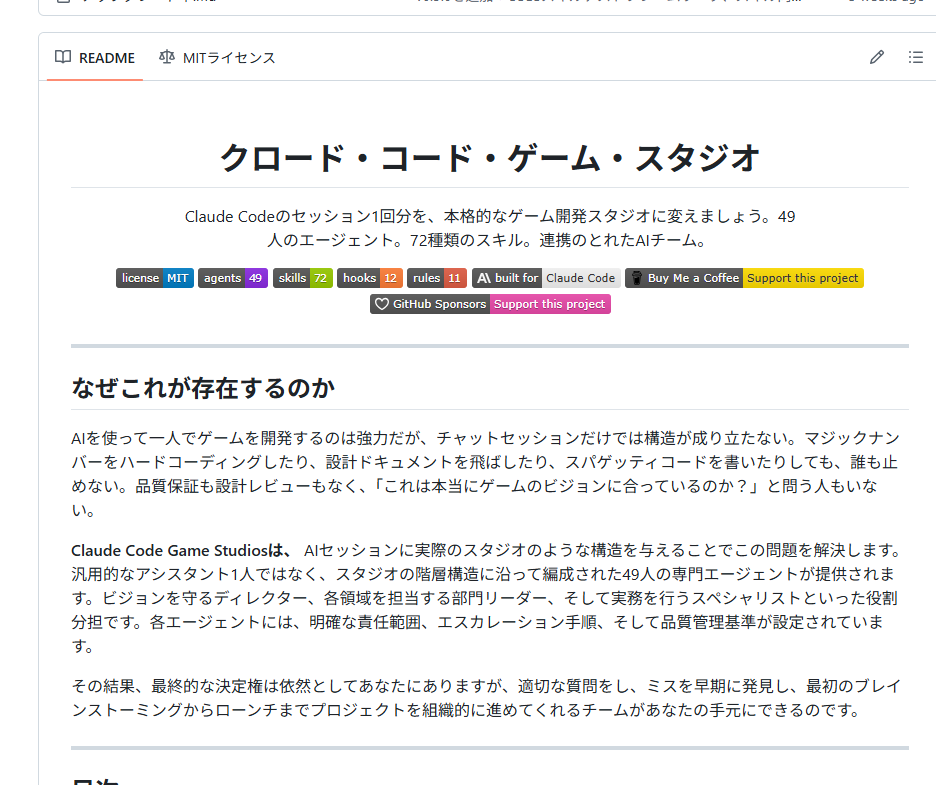Select the rules 11 badge

[x=436, y=278]
